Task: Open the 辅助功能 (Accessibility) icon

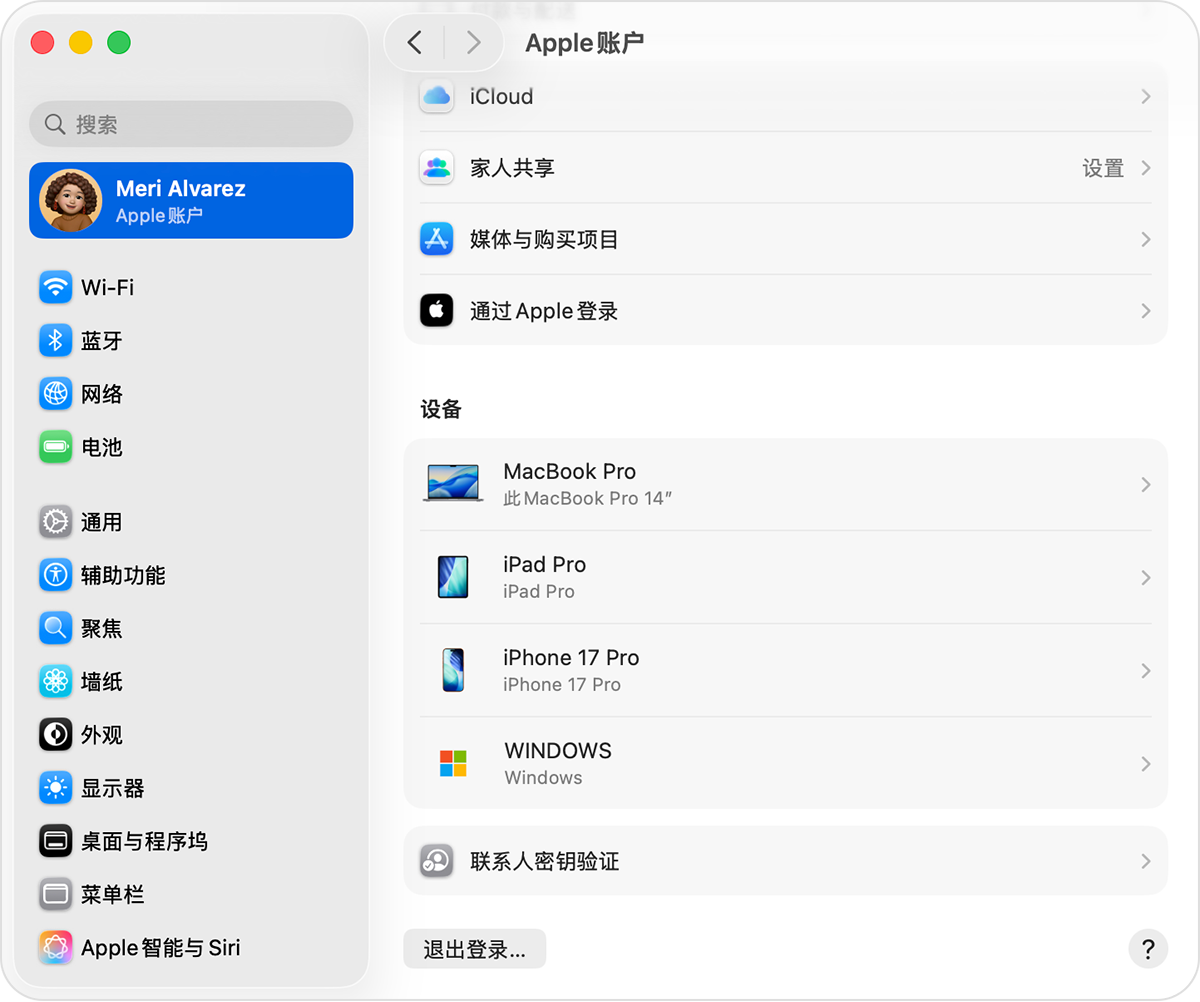Action: coord(55,575)
